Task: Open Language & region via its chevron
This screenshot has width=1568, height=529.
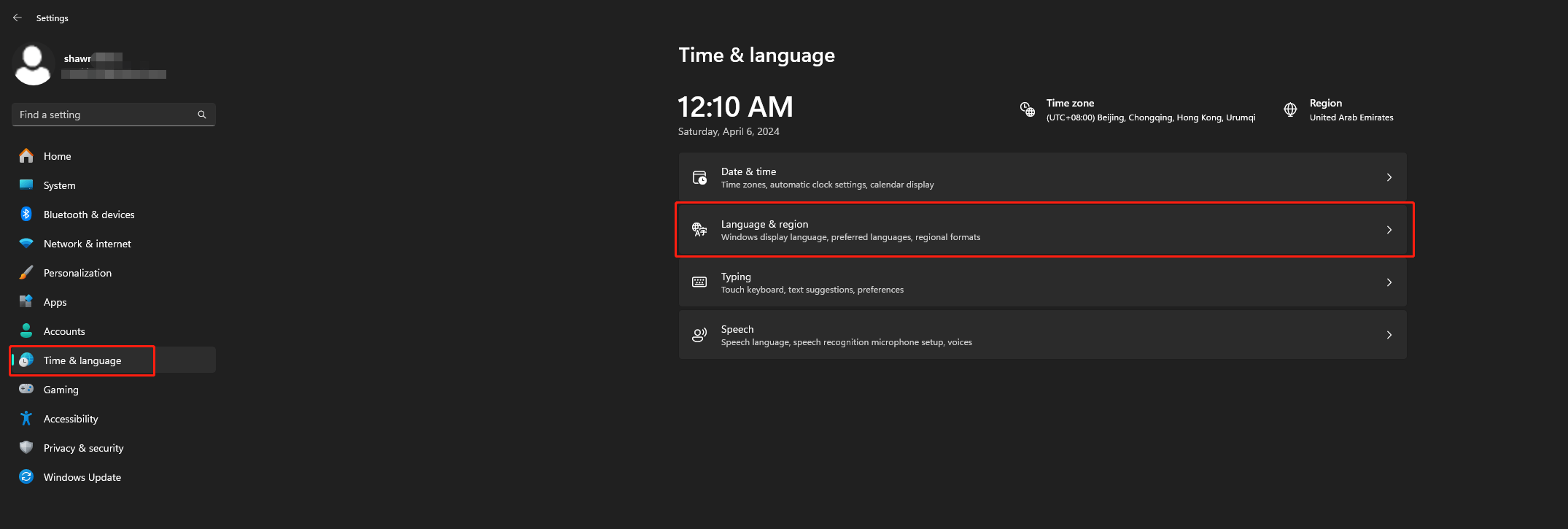Action: tap(1389, 230)
